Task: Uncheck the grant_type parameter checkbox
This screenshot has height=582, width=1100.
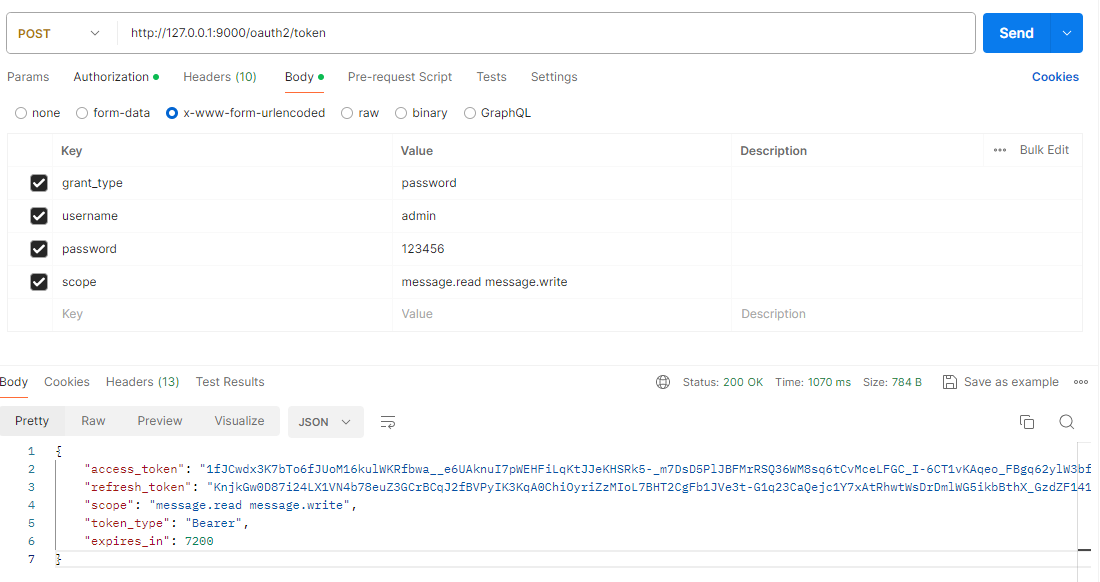Action: [x=39, y=183]
